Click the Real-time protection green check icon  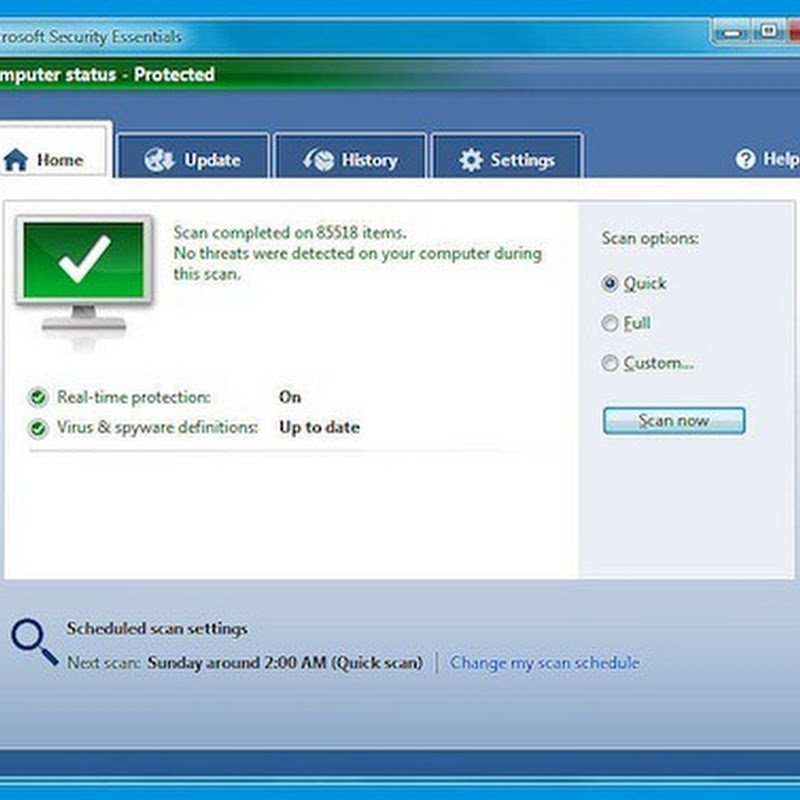(x=38, y=397)
